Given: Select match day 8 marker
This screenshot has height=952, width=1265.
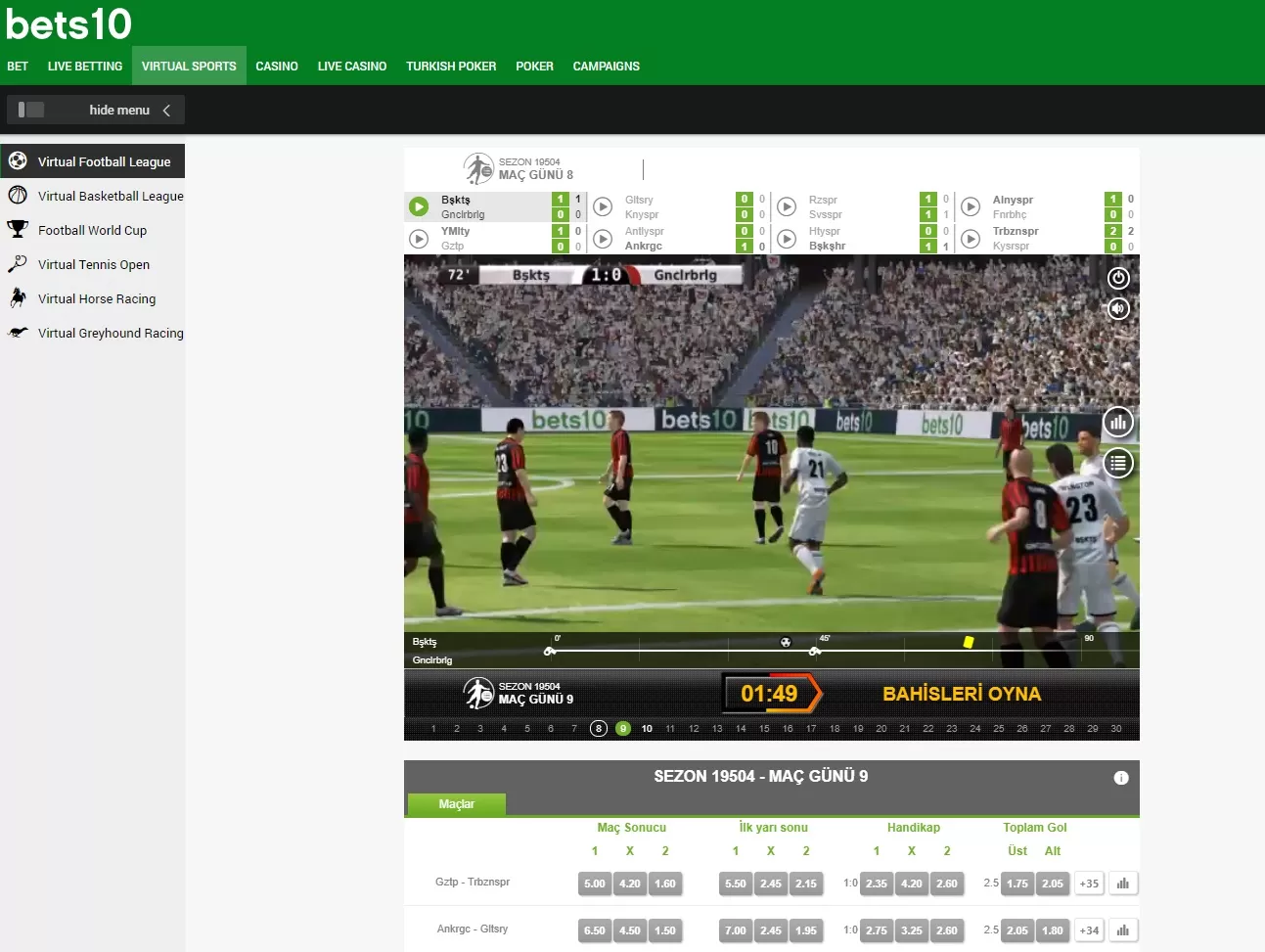Looking at the screenshot, I should point(599,728).
